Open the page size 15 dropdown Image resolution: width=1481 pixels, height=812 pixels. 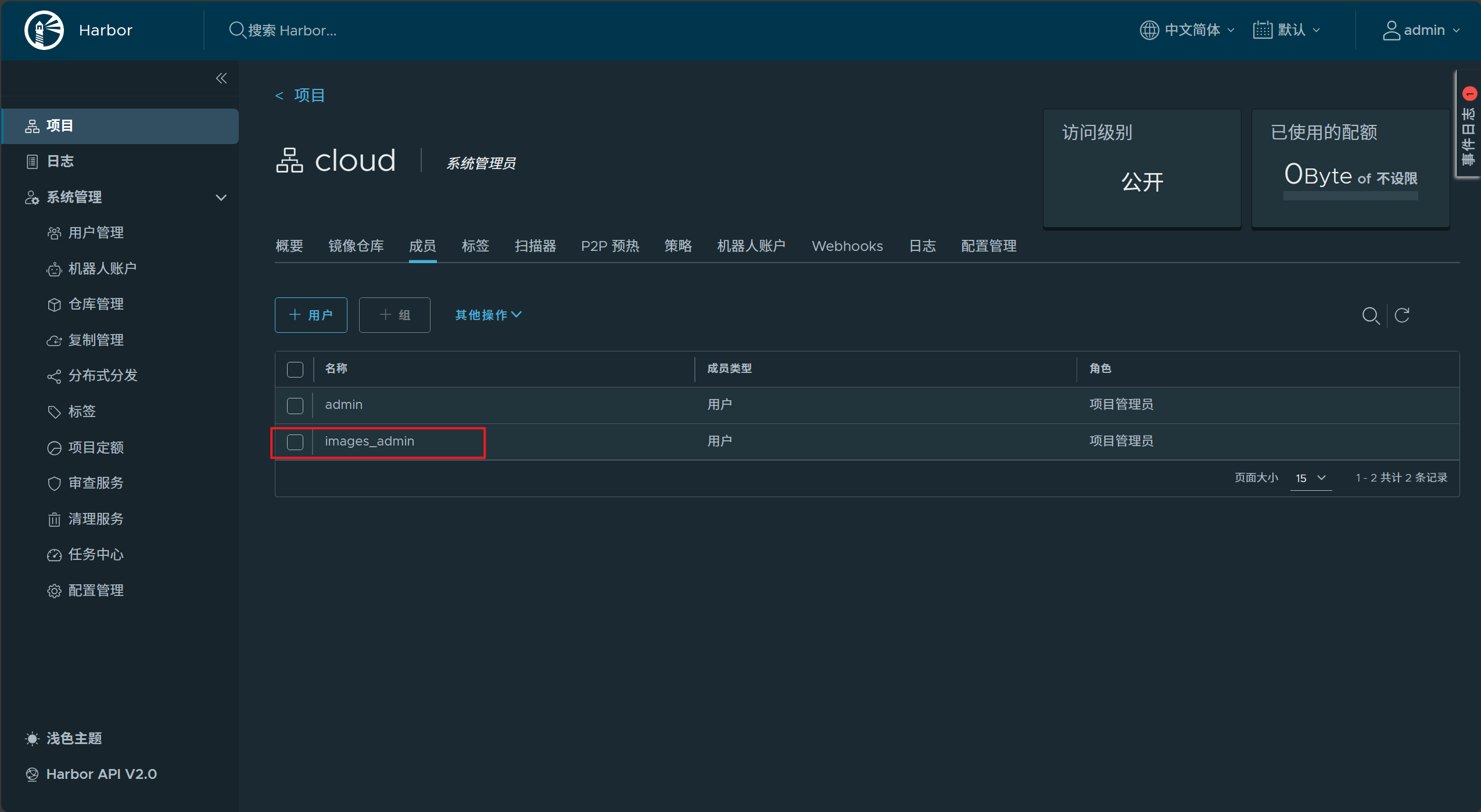tap(1311, 478)
